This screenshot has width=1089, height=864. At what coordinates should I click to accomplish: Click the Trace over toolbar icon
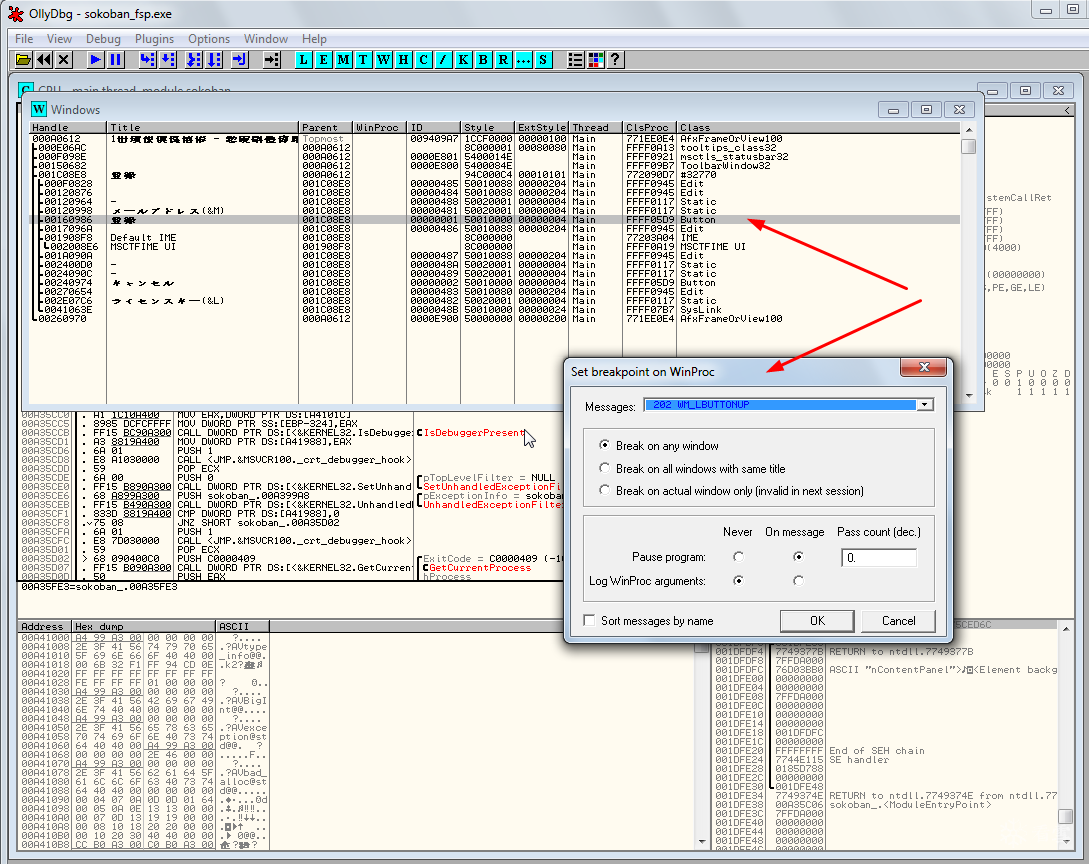pos(215,60)
